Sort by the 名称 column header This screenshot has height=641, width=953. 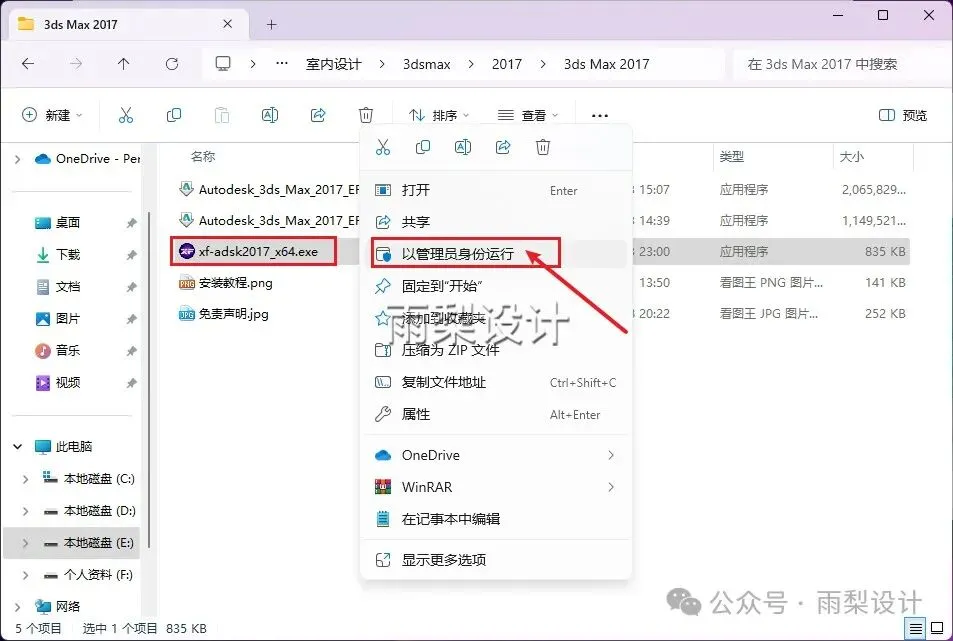coord(203,157)
